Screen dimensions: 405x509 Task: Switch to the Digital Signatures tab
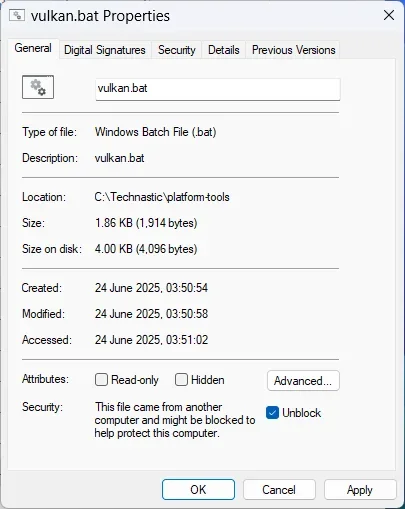tap(105, 50)
